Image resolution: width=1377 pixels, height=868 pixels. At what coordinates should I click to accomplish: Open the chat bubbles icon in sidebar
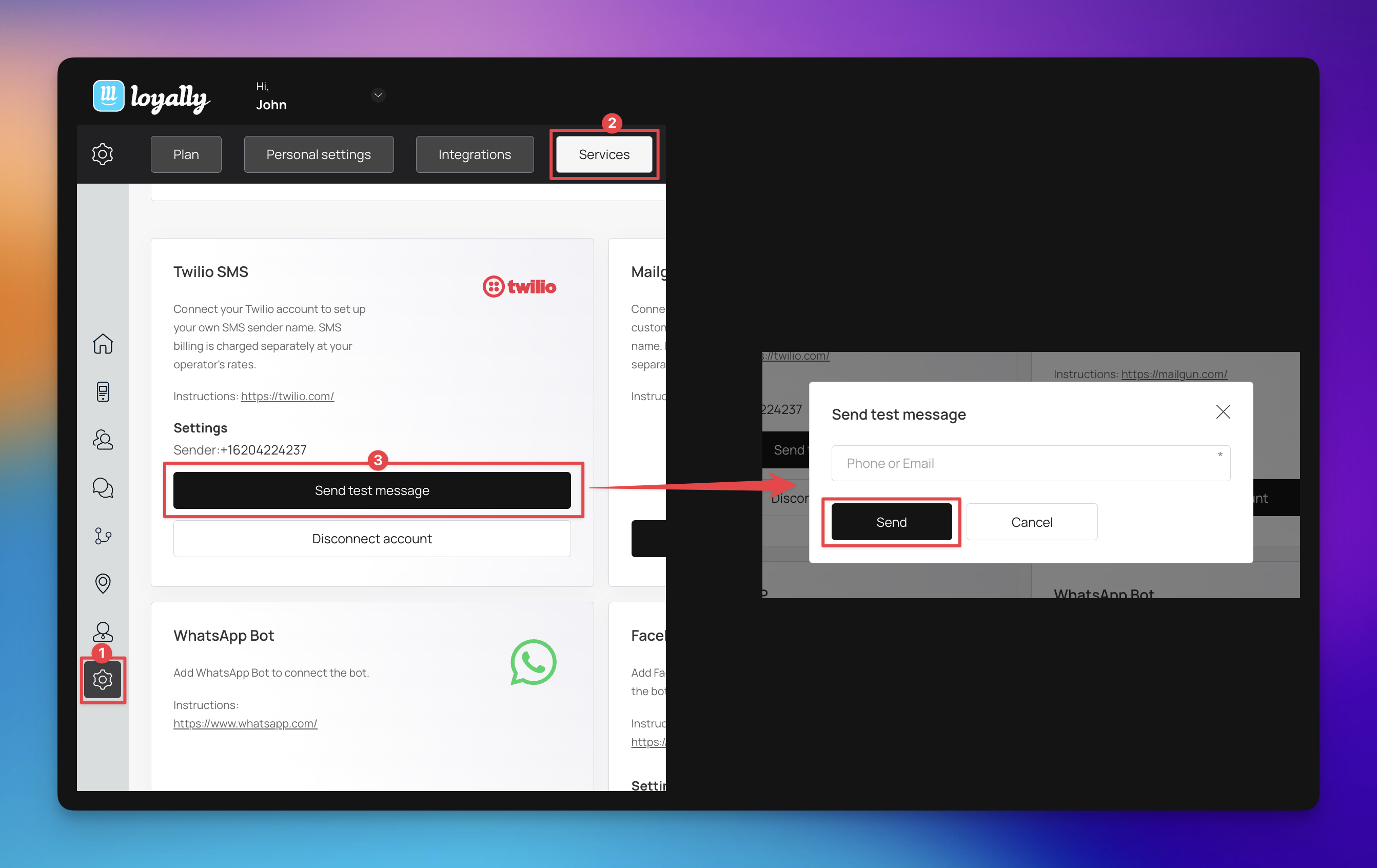tap(103, 488)
